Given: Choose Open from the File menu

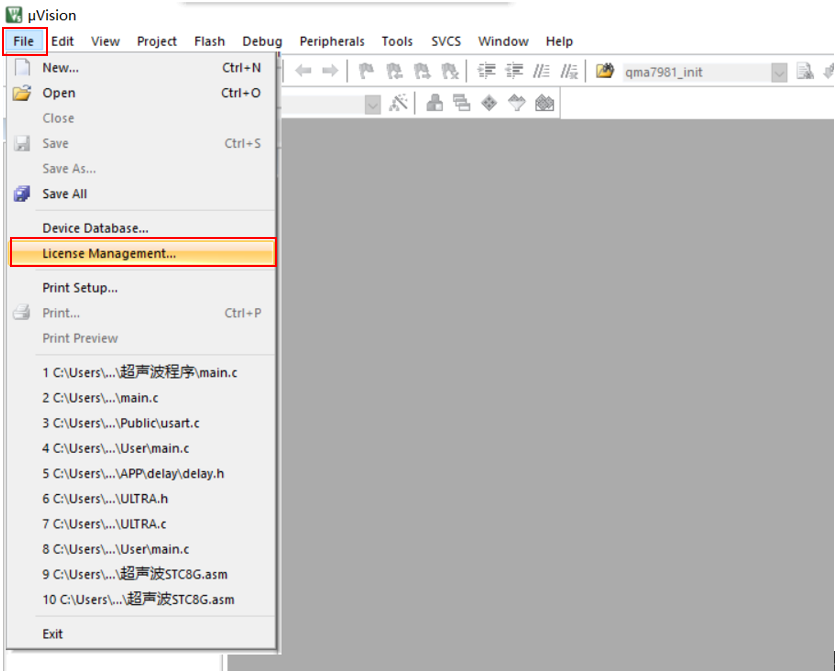Looking at the screenshot, I should (142, 93).
